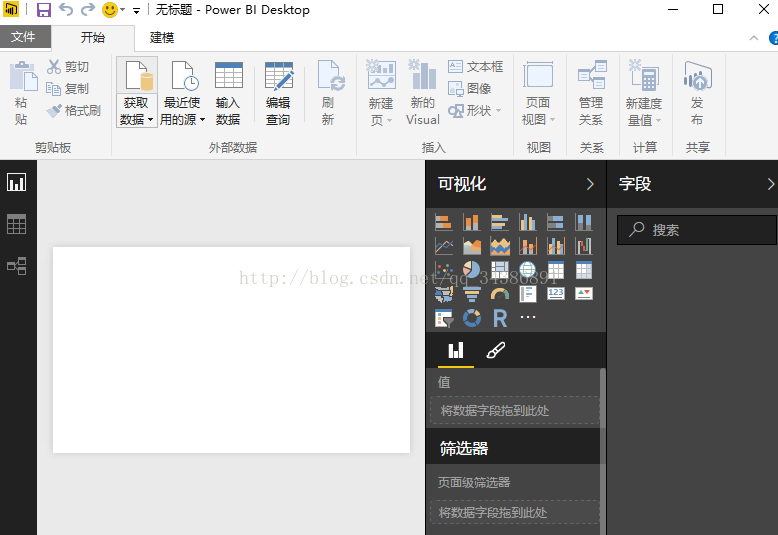The height and width of the screenshot is (535, 778).
Task: Switch to Relationships view in left sidebar
Action: coord(16,266)
